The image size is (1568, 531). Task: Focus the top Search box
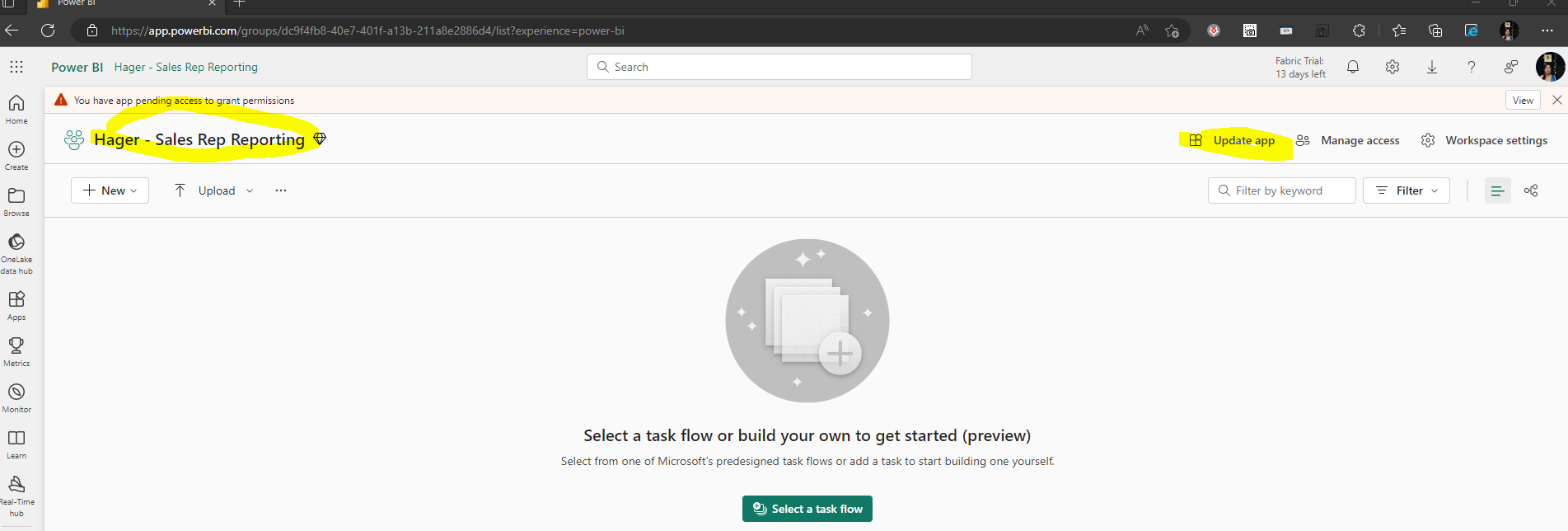point(779,67)
